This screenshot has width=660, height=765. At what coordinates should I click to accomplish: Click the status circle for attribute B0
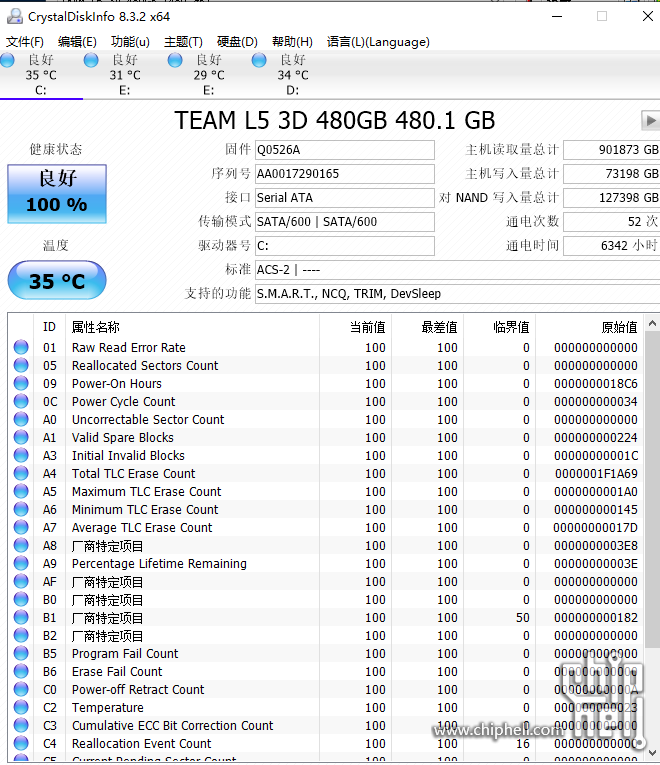point(21,599)
